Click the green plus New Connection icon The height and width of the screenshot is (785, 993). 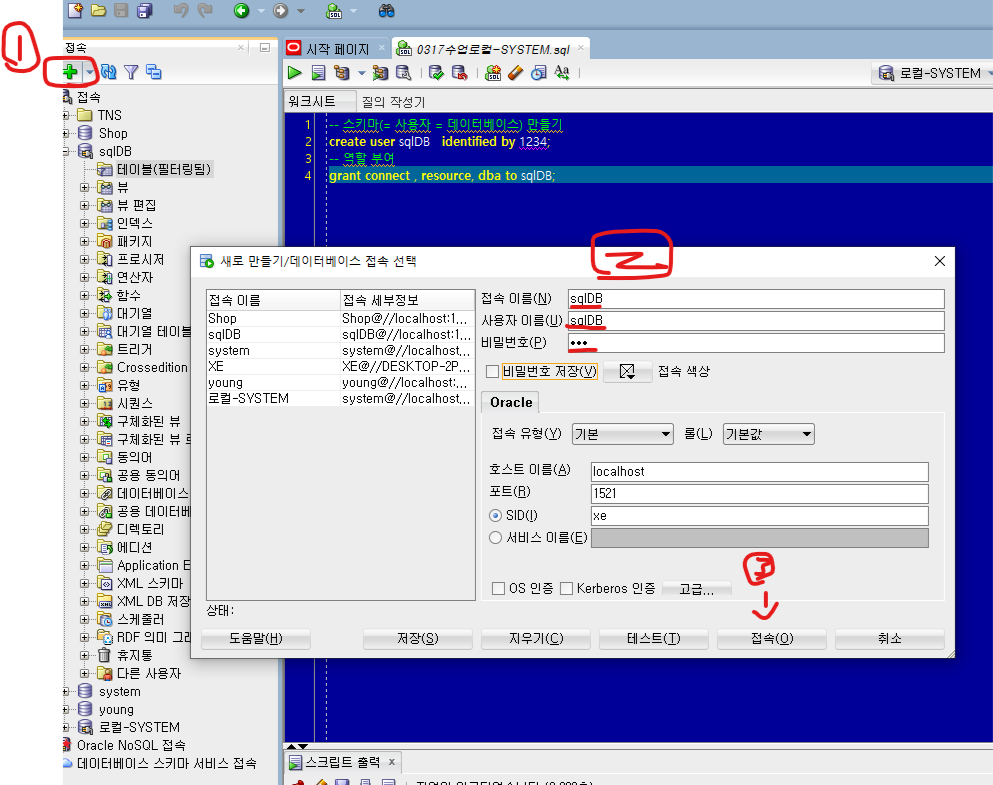(70, 72)
